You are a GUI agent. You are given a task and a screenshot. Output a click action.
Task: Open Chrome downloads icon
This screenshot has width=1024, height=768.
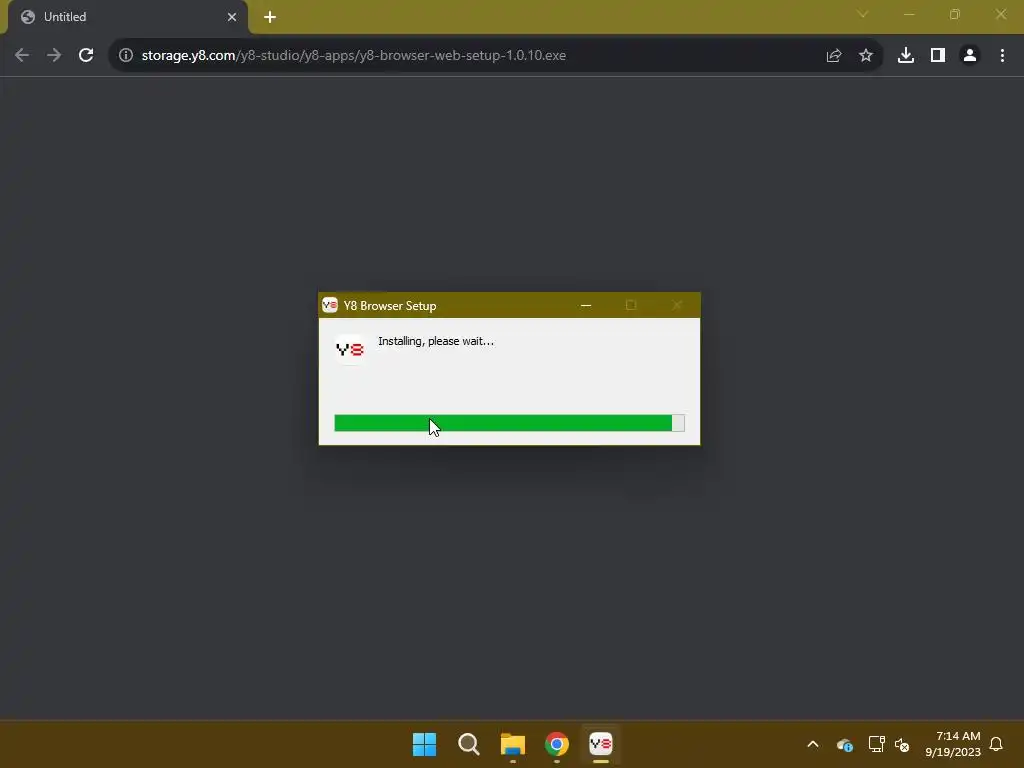[x=906, y=56]
